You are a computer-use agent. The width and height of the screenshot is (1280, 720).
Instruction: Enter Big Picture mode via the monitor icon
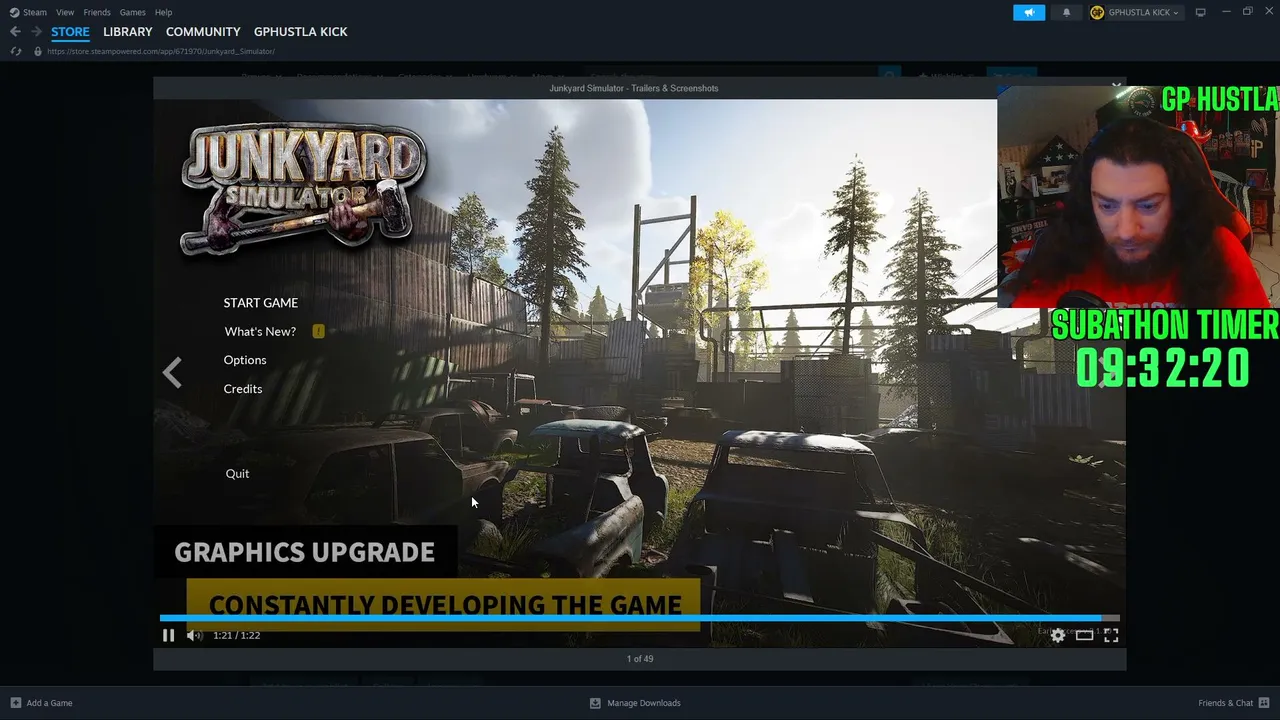coord(1201,12)
